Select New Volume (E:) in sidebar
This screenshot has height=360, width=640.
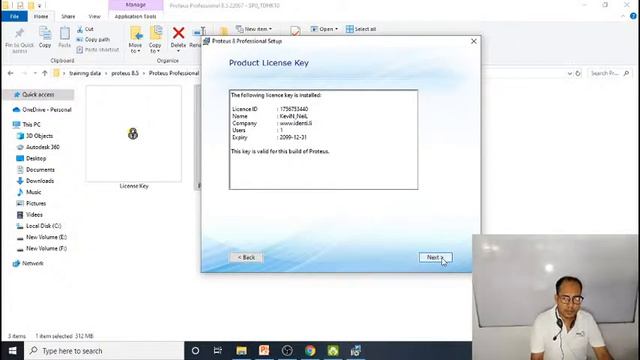point(42,237)
